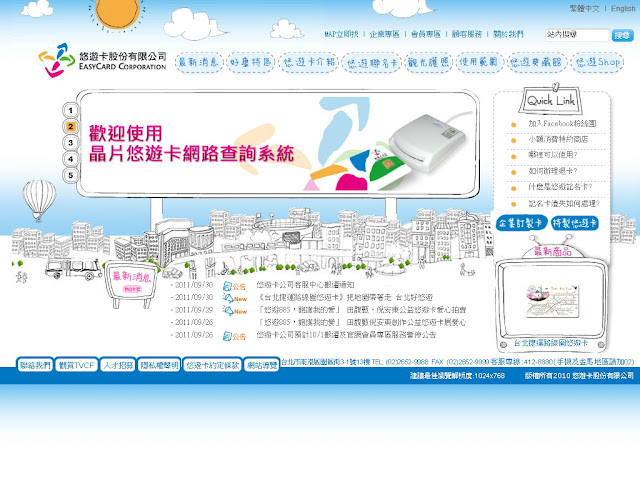Click the New icon in the 2011/09/29 row
This screenshot has height=480, width=640.
click(234, 311)
